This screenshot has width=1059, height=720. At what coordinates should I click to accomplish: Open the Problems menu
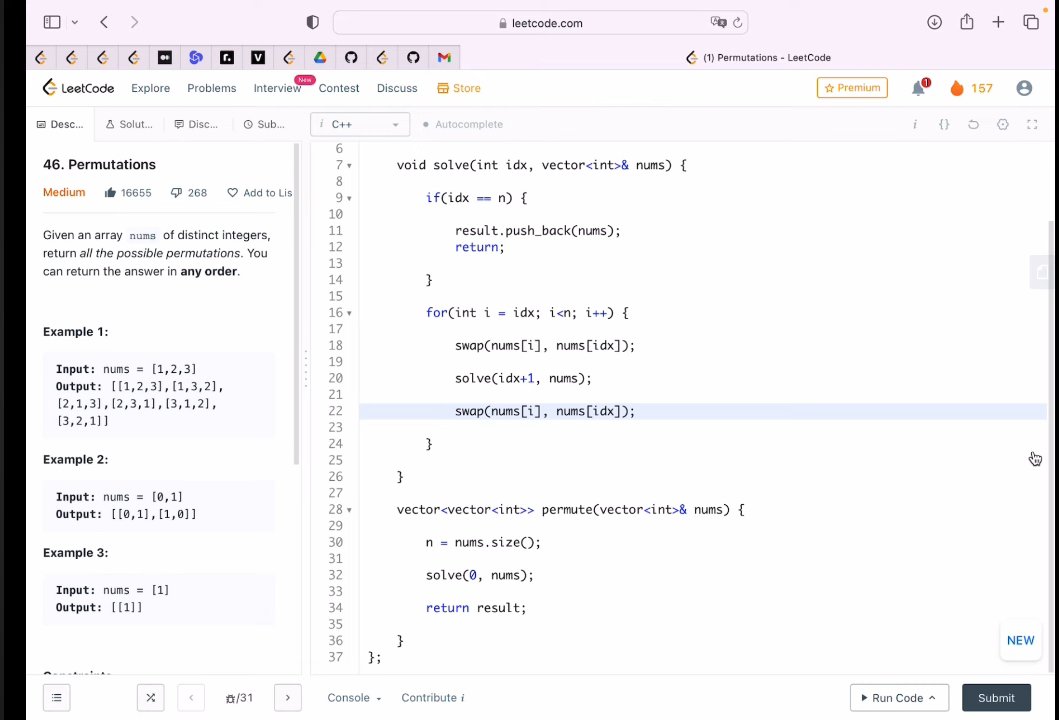[x=211, y=88]
